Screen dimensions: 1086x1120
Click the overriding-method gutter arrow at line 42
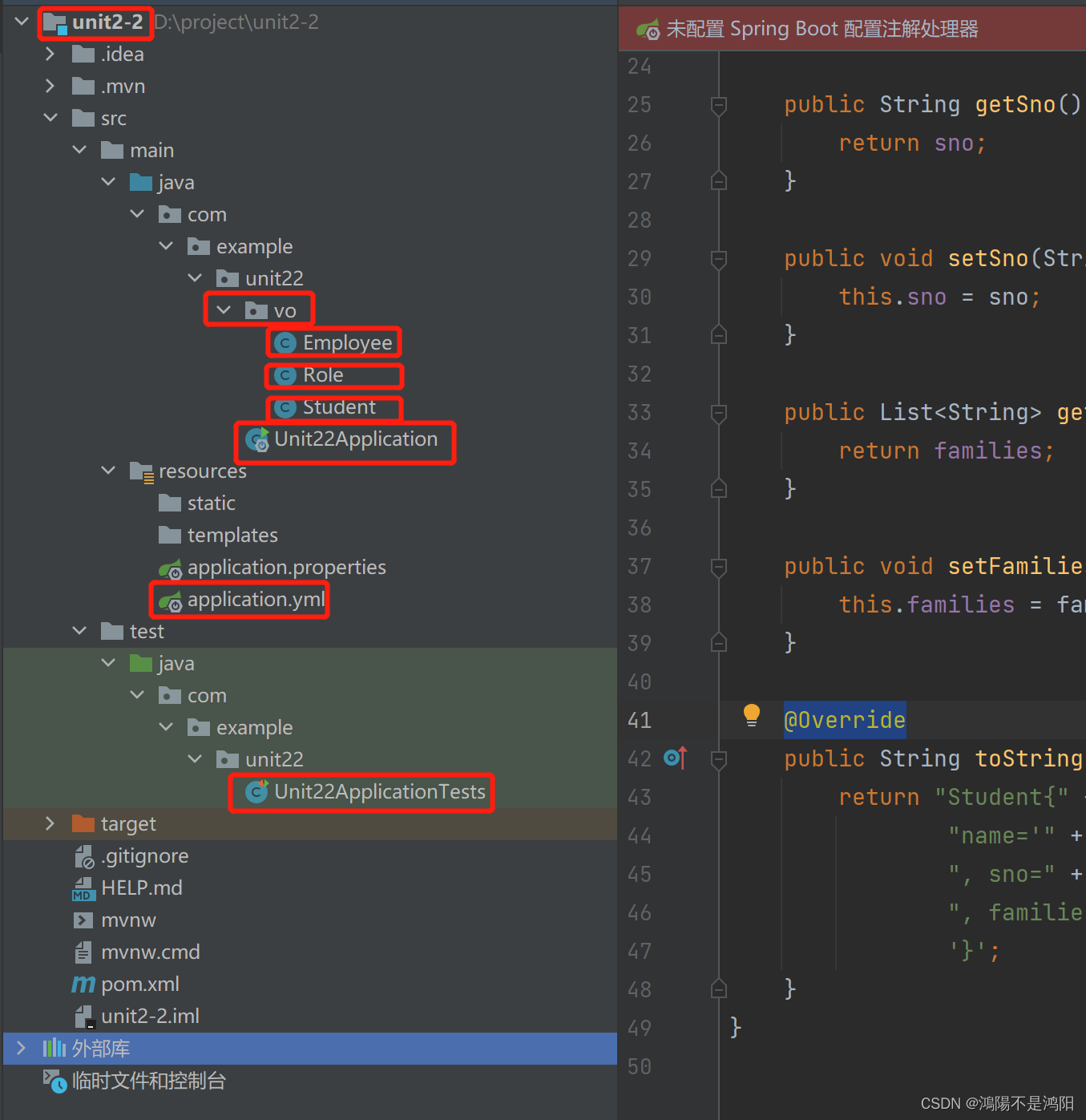(676, 758)
